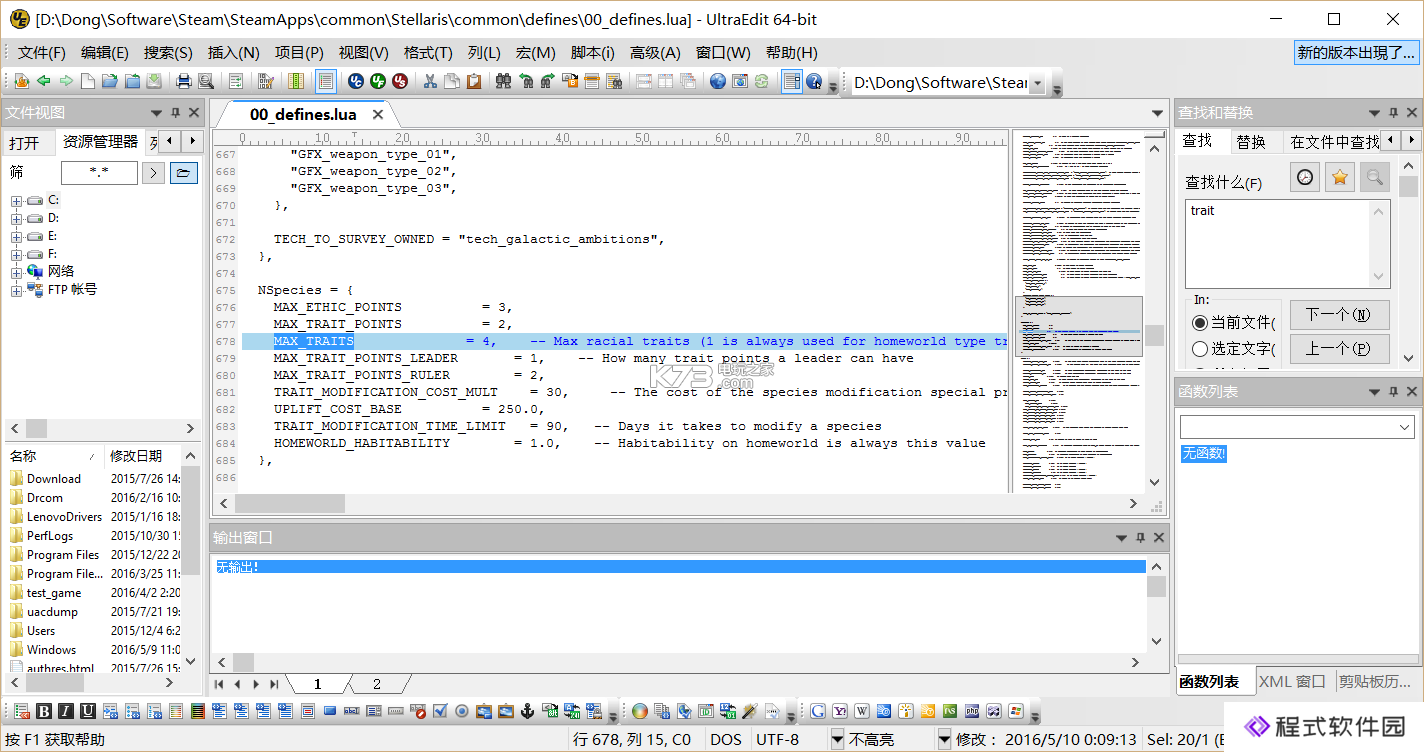
Task: Click the folder browse icon beside the filter field
Action: [x=184, y=173]
